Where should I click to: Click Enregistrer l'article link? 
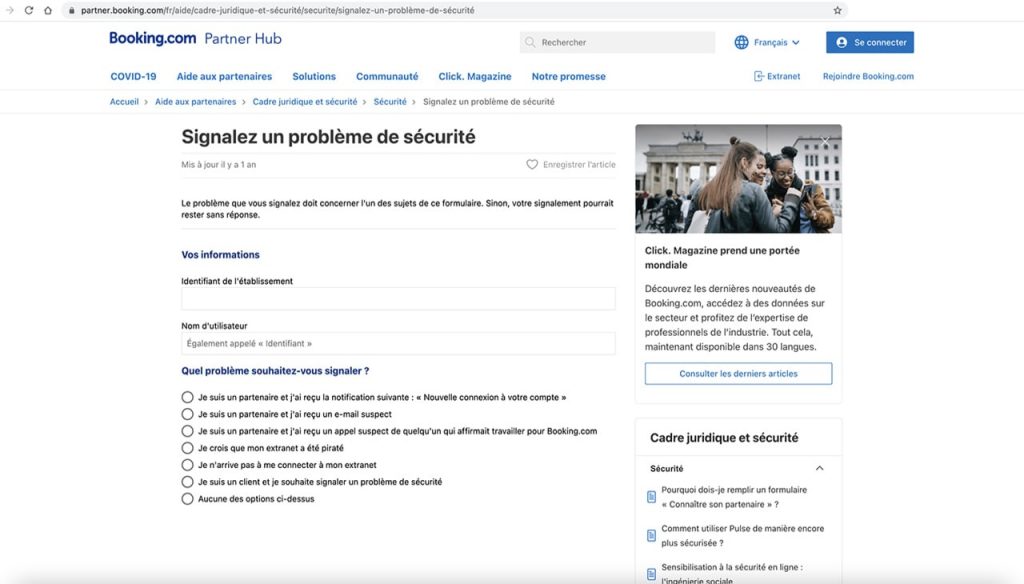(x=579, y=165)
